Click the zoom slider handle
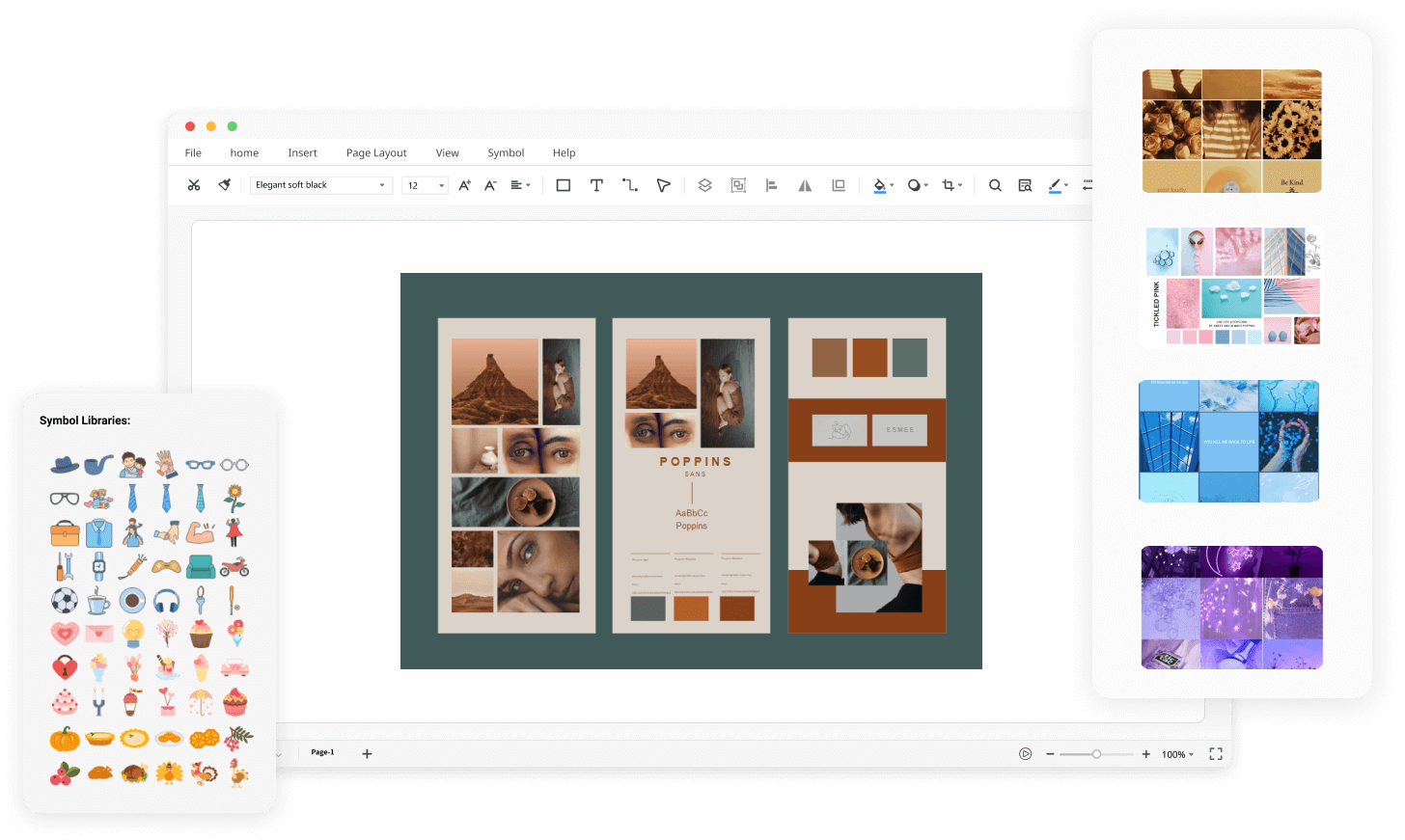Image resolution: width=1405 pixels, height=840 pixels. (1096, 754)
